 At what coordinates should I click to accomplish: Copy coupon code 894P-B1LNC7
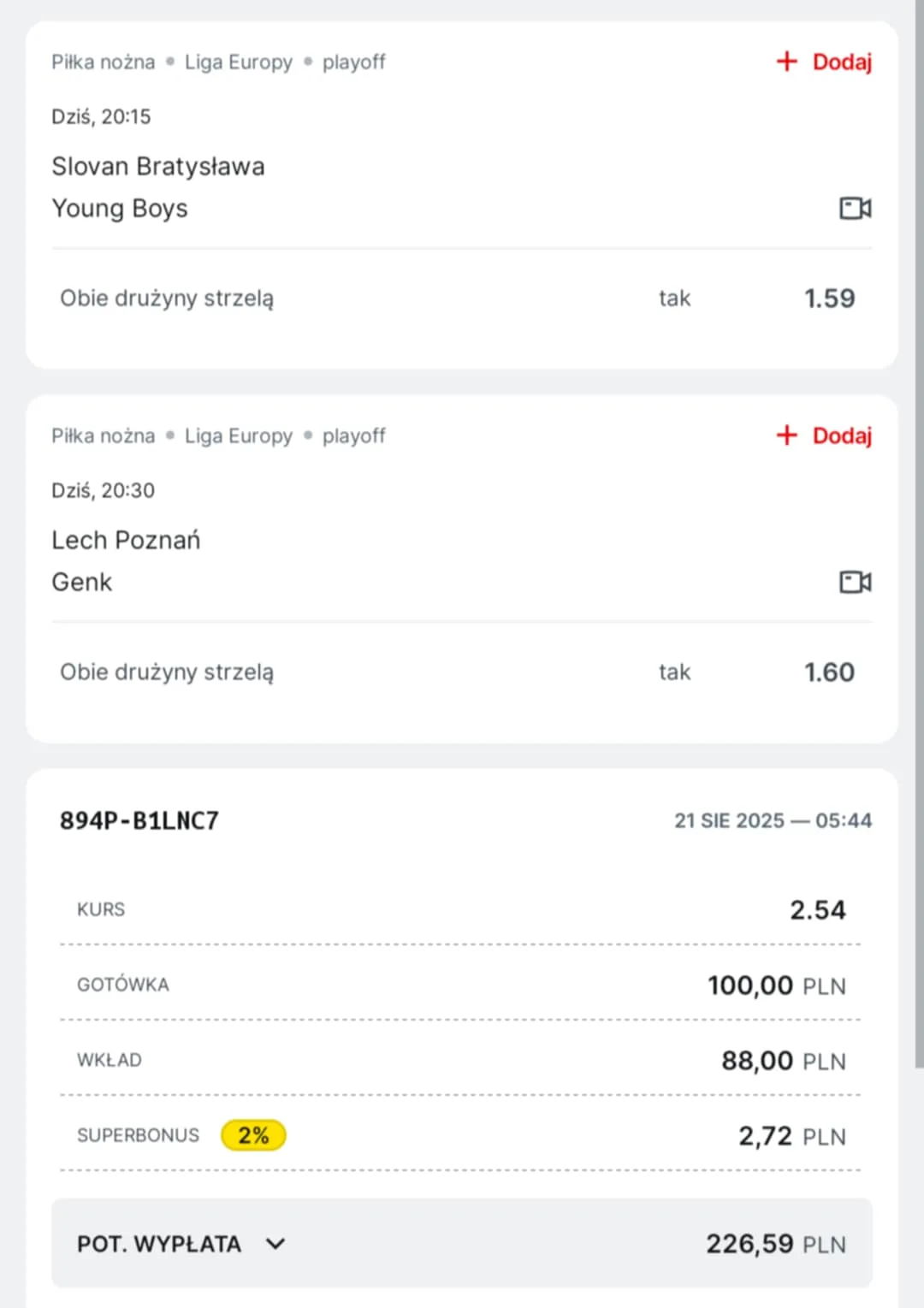(139, 820)
